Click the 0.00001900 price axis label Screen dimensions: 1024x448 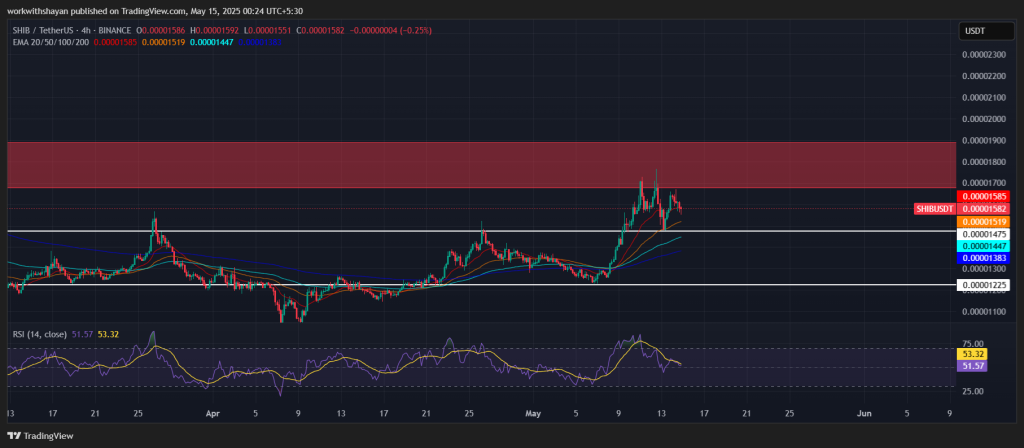click(x=984, y=140)
